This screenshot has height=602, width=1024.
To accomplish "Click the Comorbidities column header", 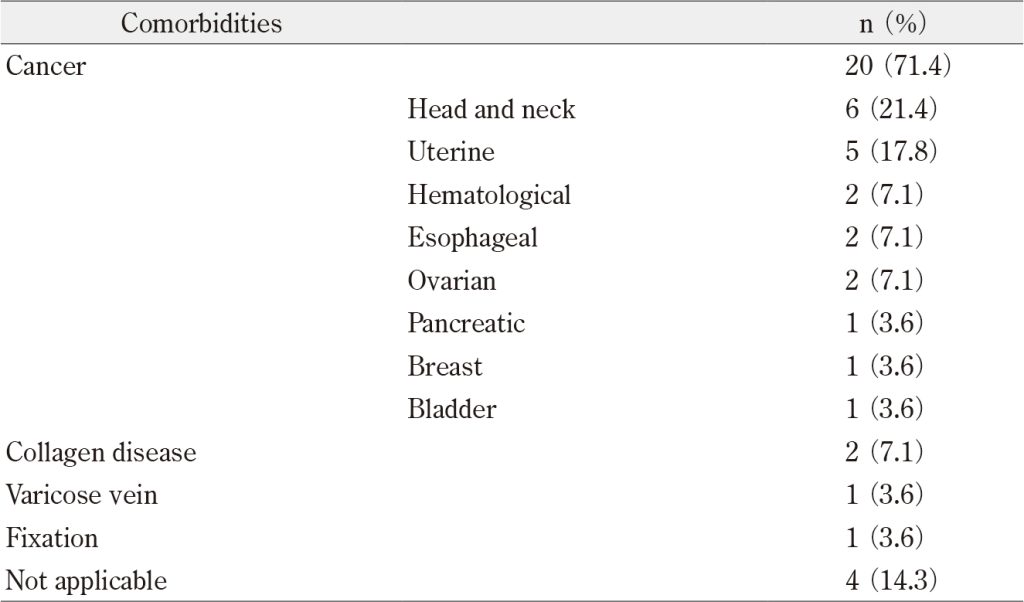I will [x=201, y=24].
